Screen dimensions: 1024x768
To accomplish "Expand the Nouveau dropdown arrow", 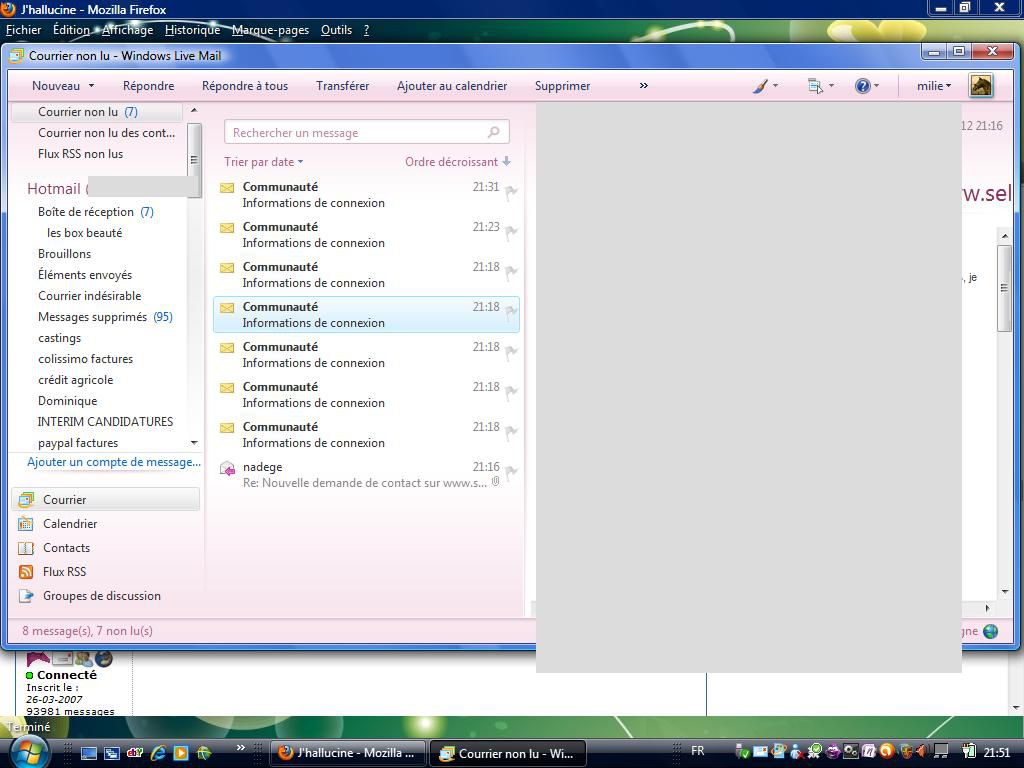I will coord(91,86).
